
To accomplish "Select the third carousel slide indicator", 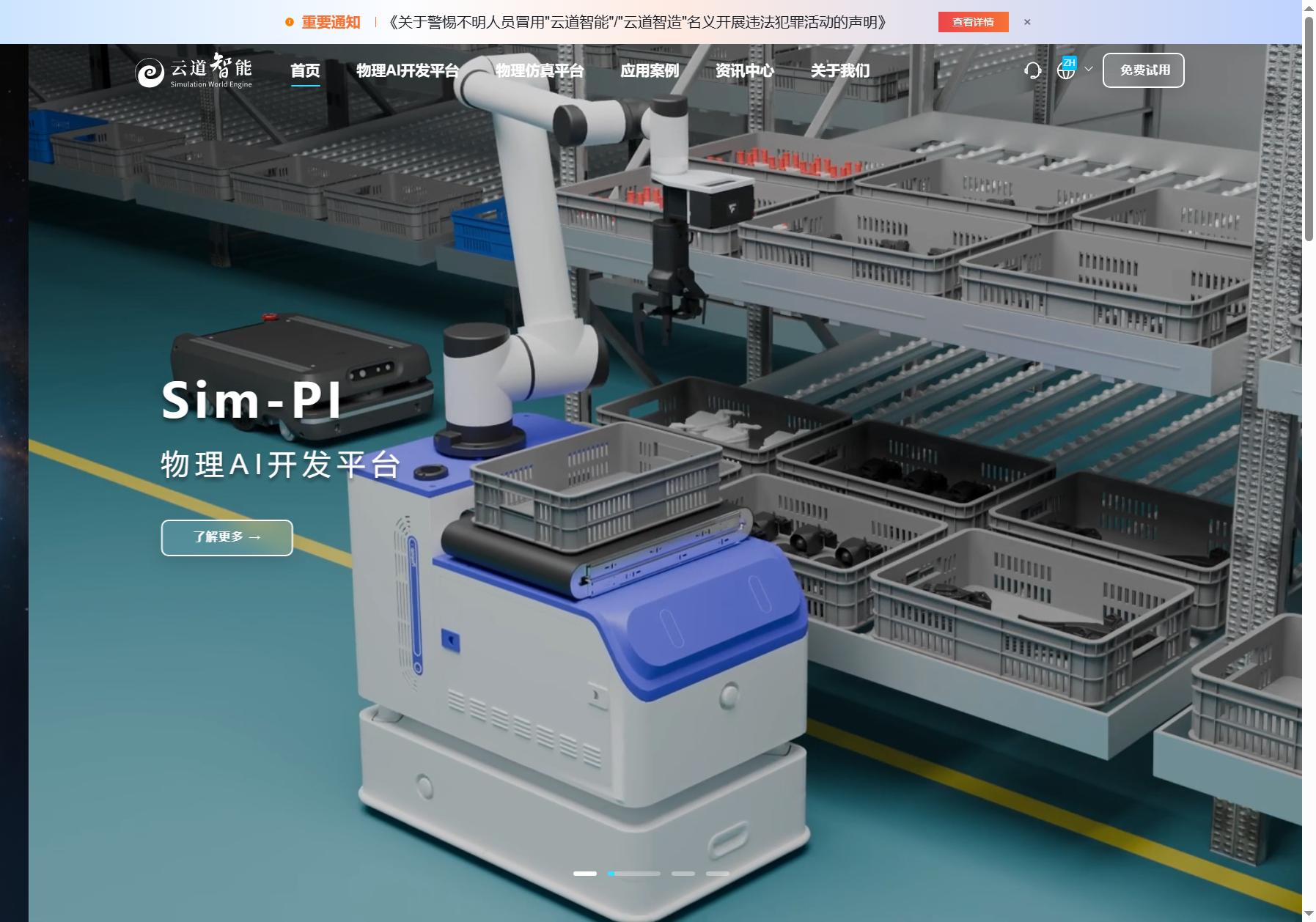I will [683, 874].
